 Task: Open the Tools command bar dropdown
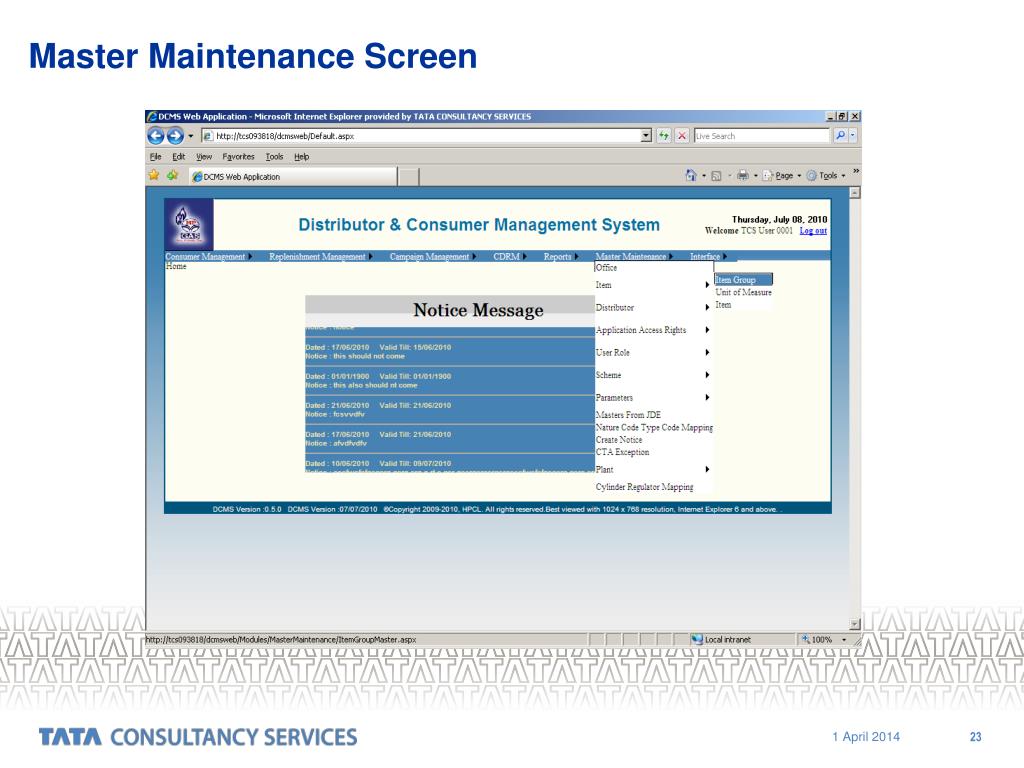point(826,176)
